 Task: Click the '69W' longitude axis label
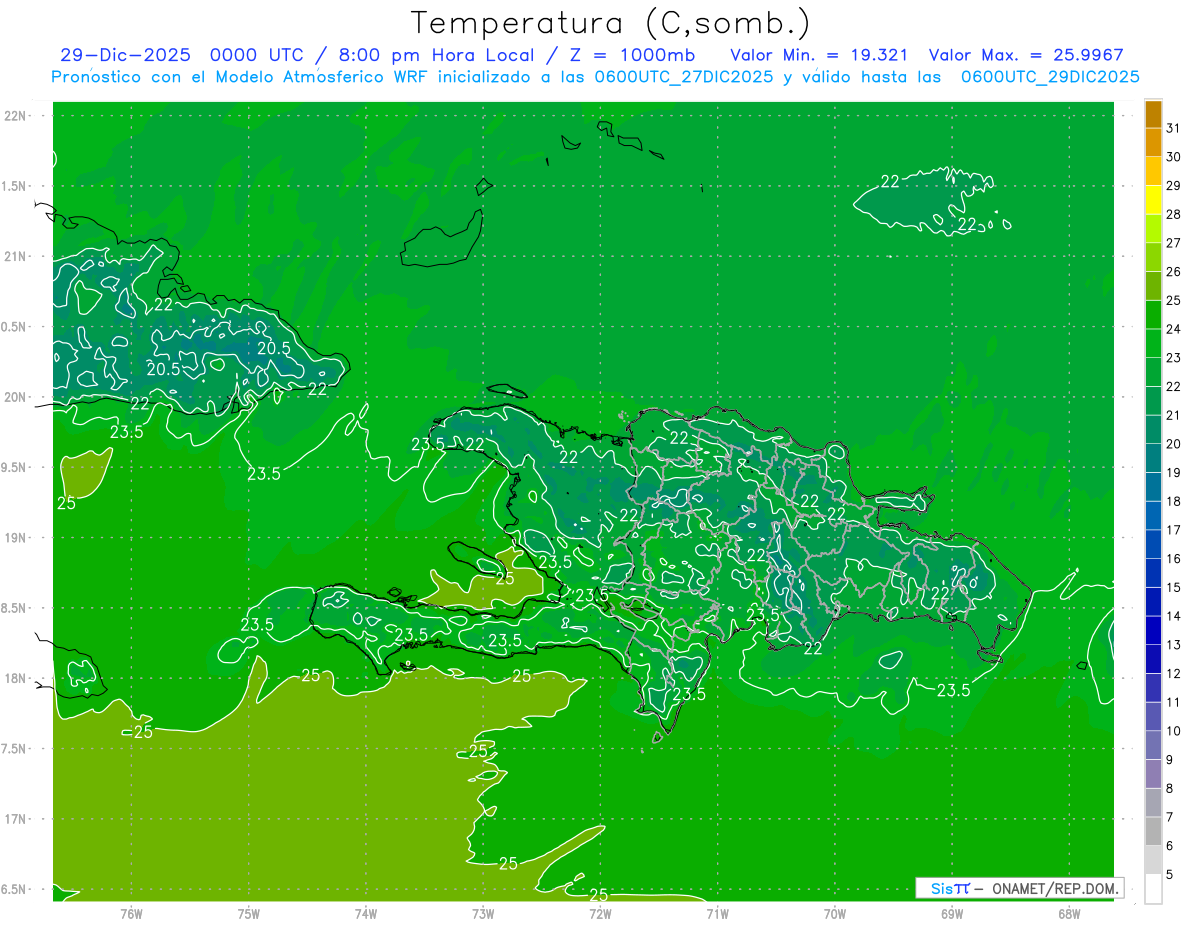click(x=952, y=913)
